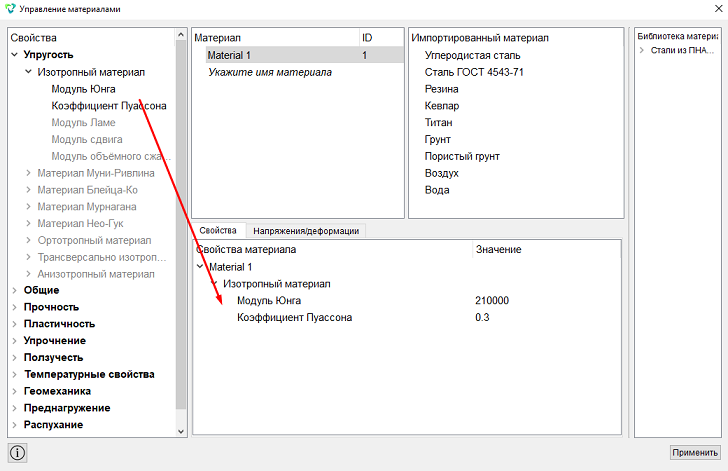Click the properties panel scroll down arrow
Viewport: 728px width, 471px height.
pyautogui.click(x=181, y=431)
